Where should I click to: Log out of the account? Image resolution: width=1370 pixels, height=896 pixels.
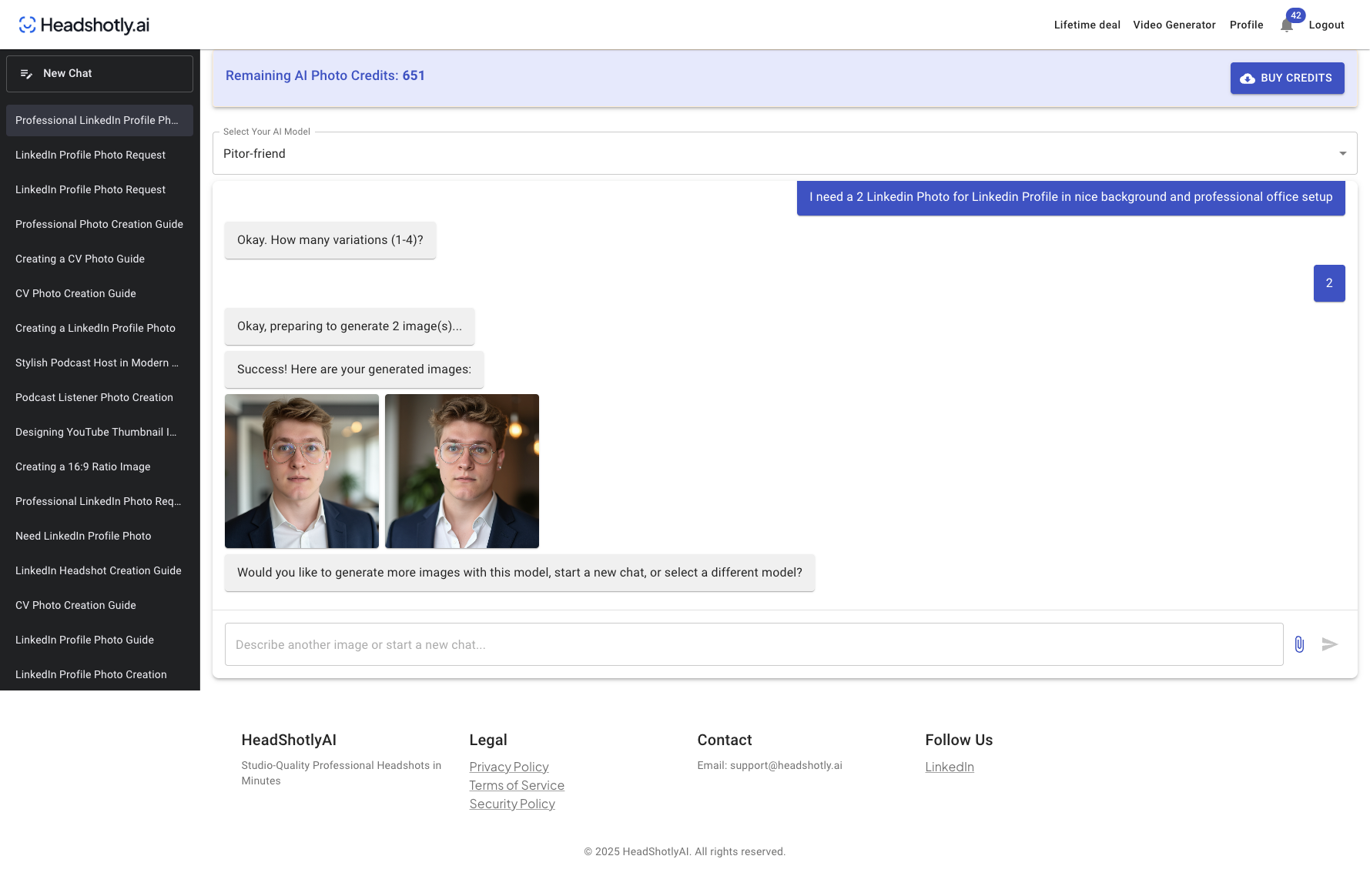pyautogui.click(x=1326, y=25)
